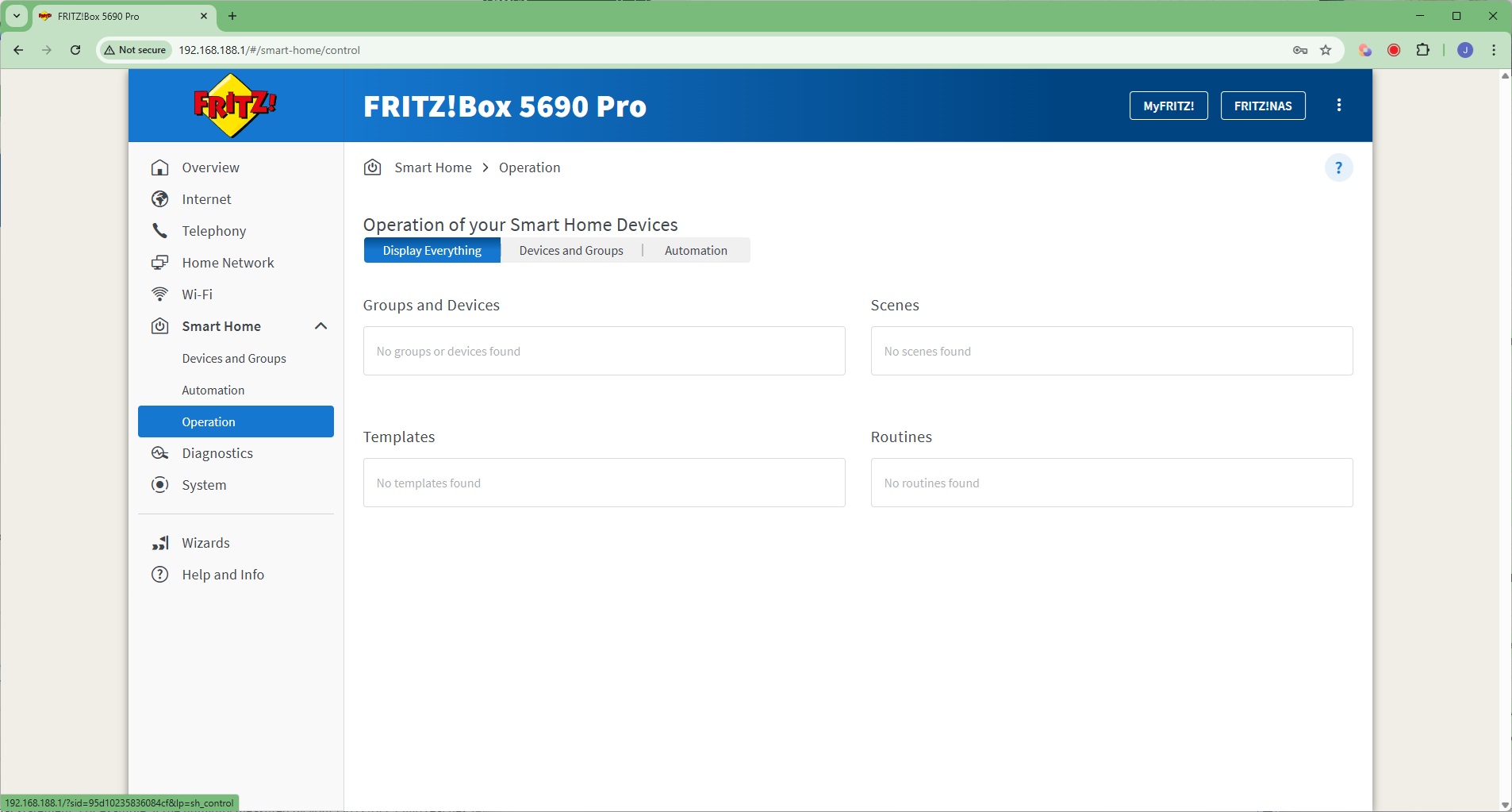Switch to the Display Everything tab
The width and height of the screenshot is (1512, 812).
[x=432, y=251]
